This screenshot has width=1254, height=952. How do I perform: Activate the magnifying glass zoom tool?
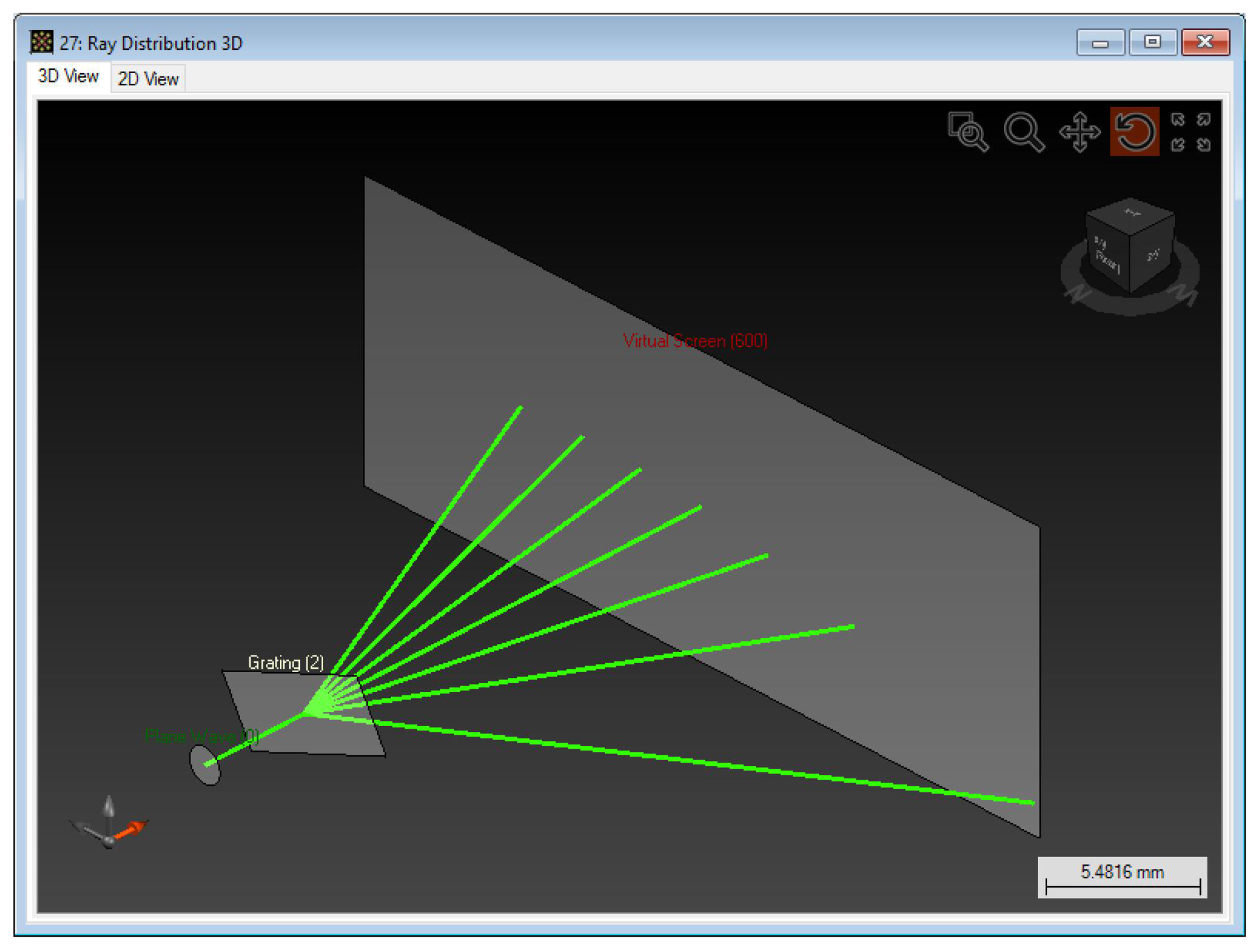click(x=1023, y=131)
